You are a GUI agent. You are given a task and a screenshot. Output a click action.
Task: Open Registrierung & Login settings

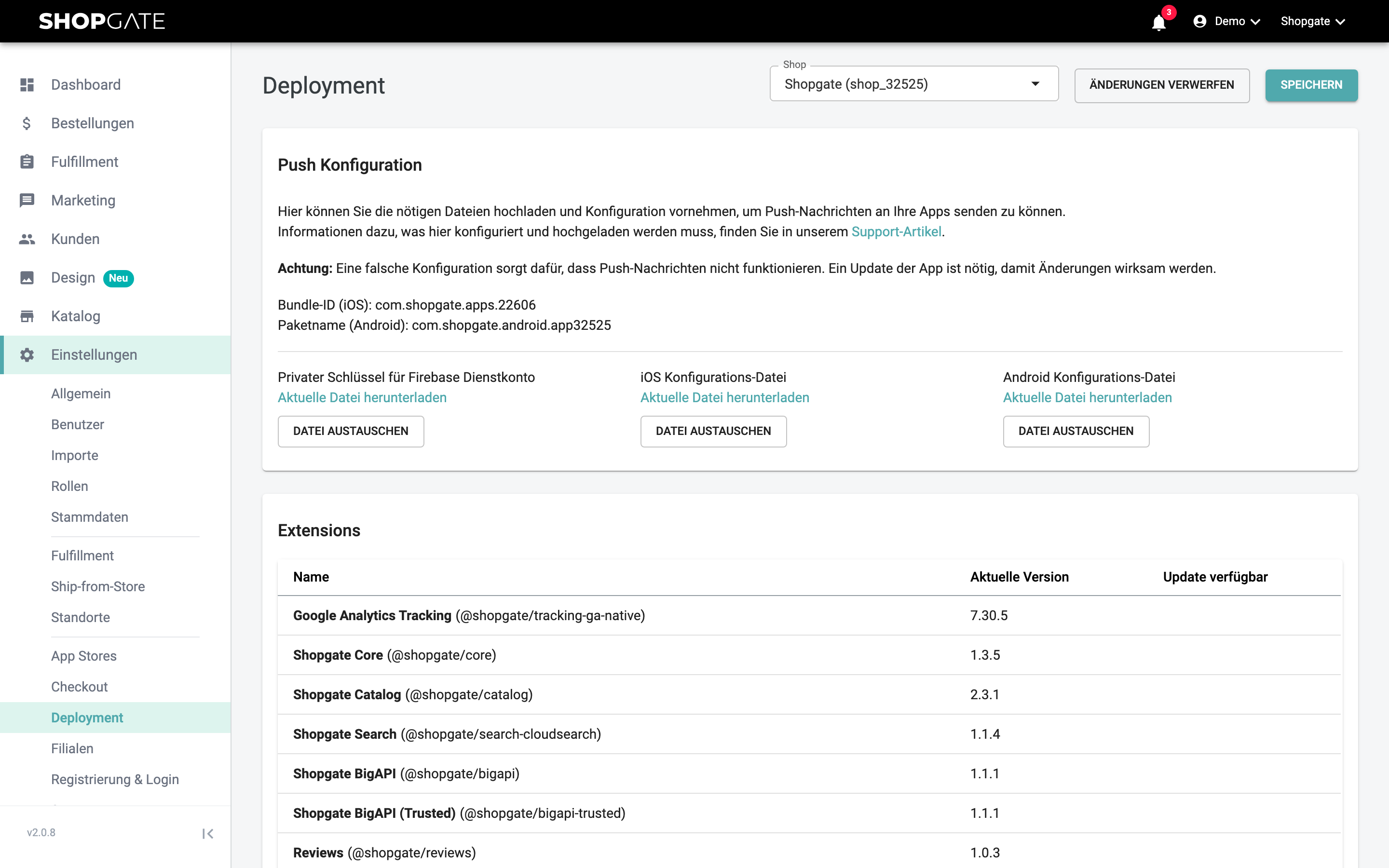[115, 780]
